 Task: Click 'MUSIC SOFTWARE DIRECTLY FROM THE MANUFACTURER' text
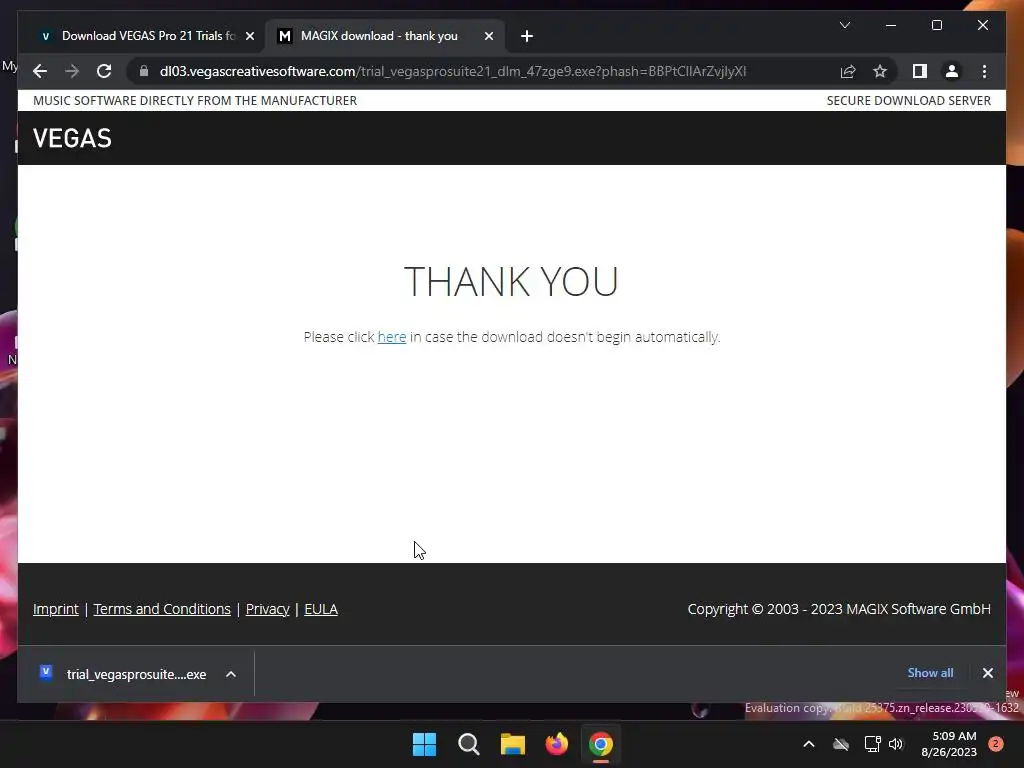click(x=195, y=101)
